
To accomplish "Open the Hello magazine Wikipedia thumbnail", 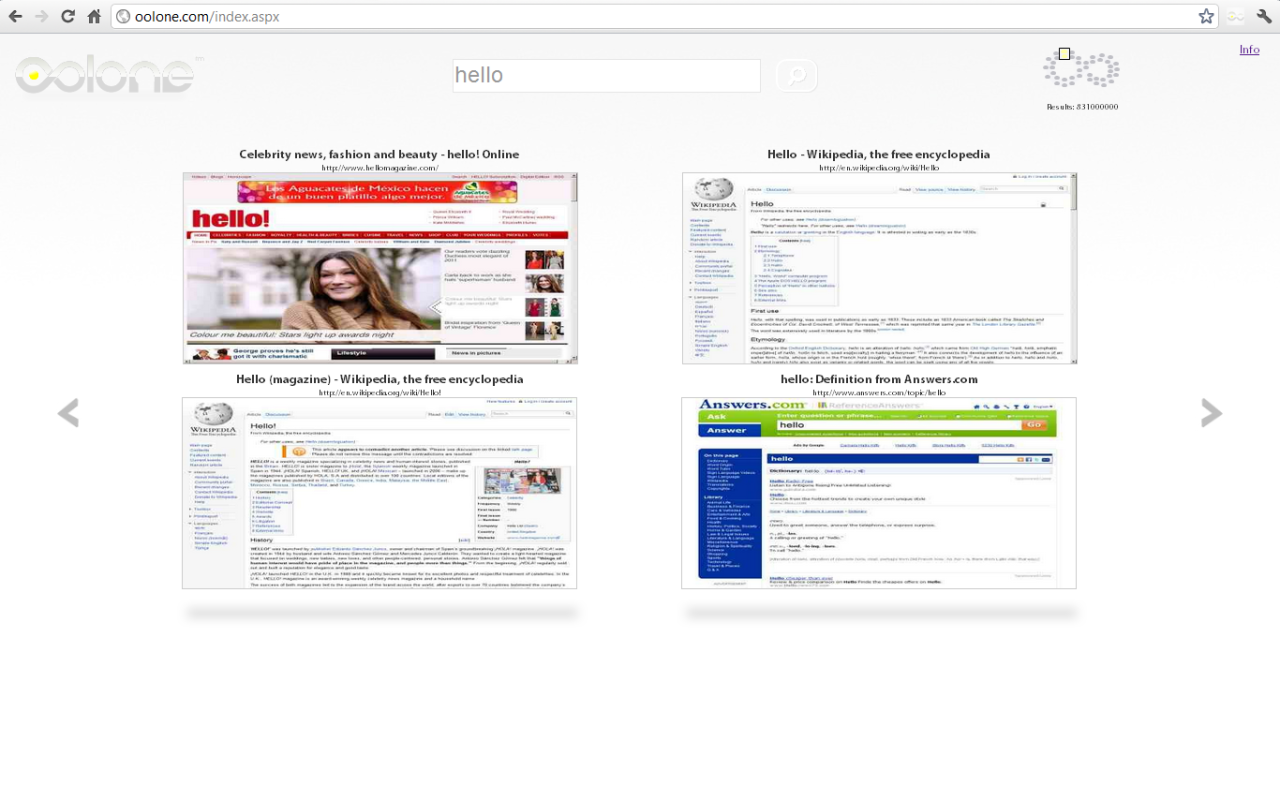I will click(x=380, y=493).
